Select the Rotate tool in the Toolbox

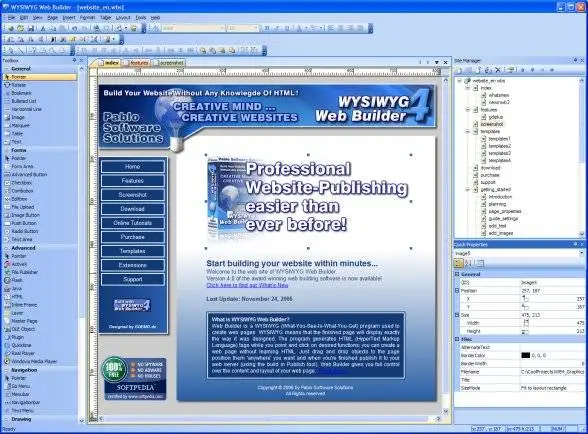tap(18, 85)
